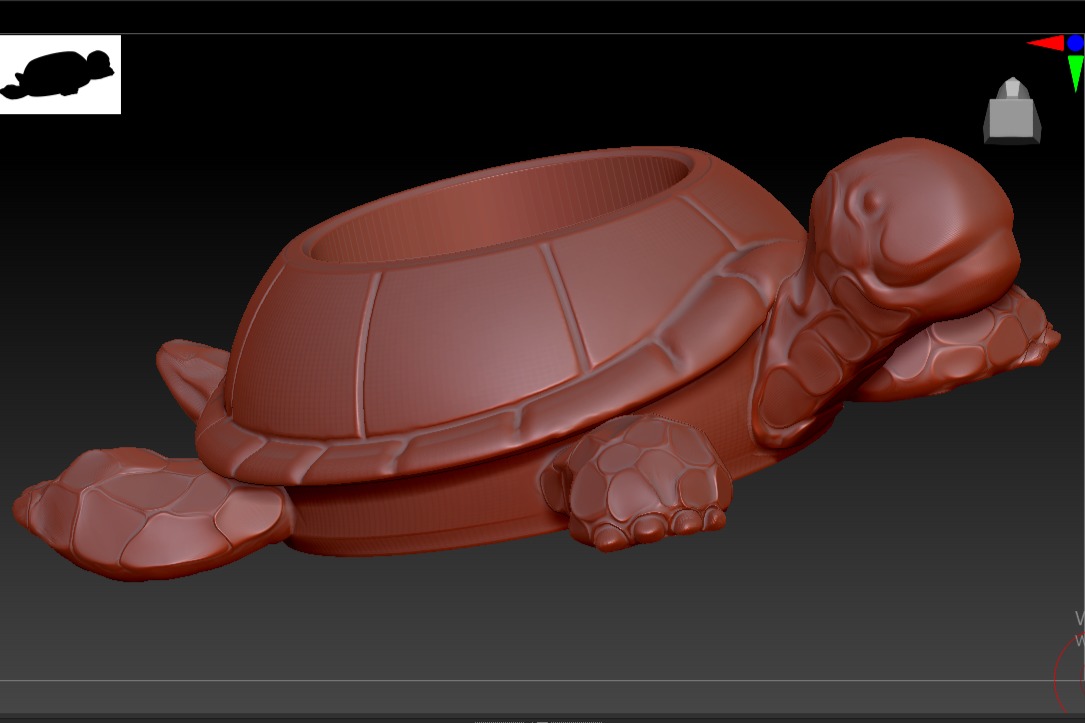Click the turtle silhouette thumbnail preview
The height and width of the screenshot is (723, 1085).
point(60,75)
